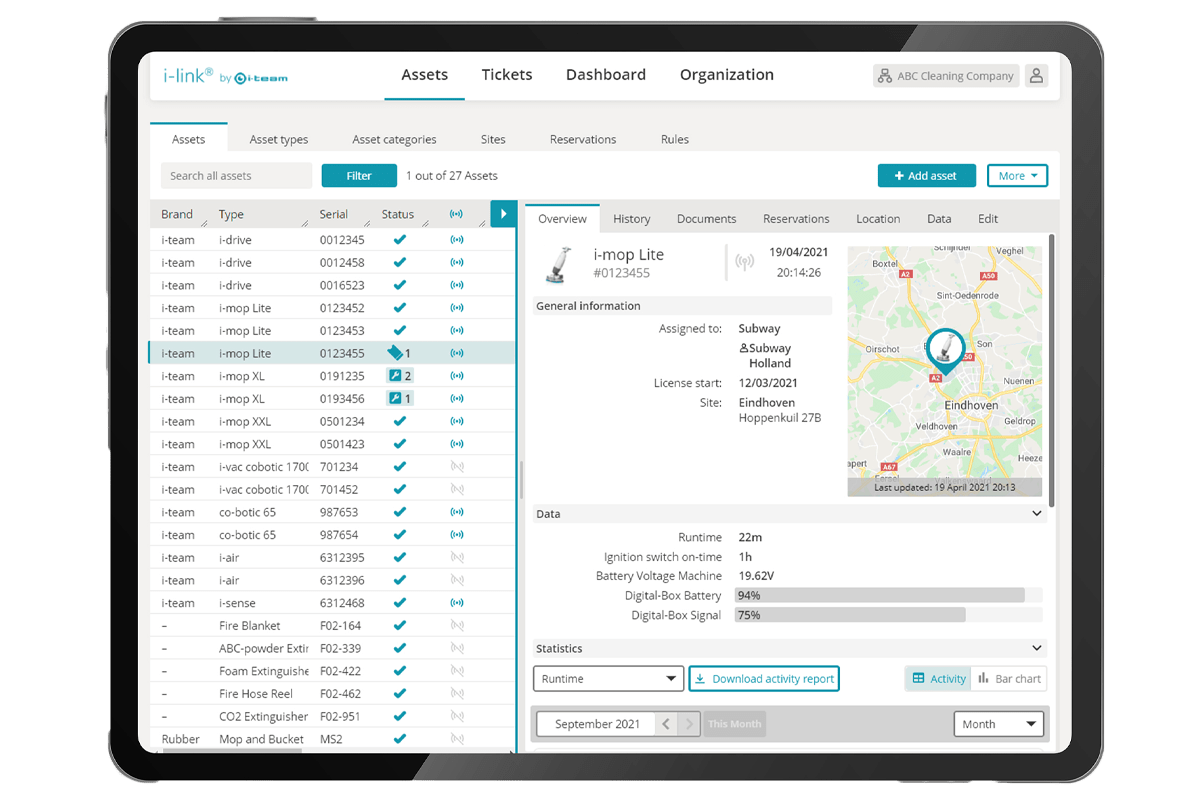Open the Runtime statistics dropdown
Viewport: 1200px width, 800px height.
608,679
